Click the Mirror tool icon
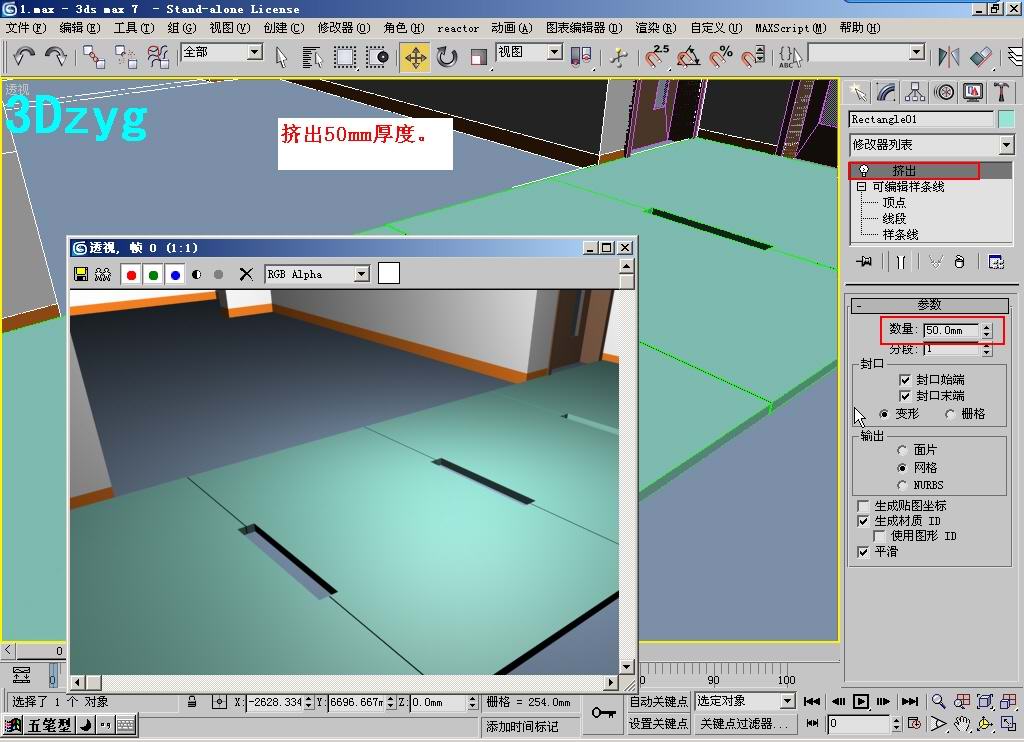The image size is (1024, 742). [948, 57]
